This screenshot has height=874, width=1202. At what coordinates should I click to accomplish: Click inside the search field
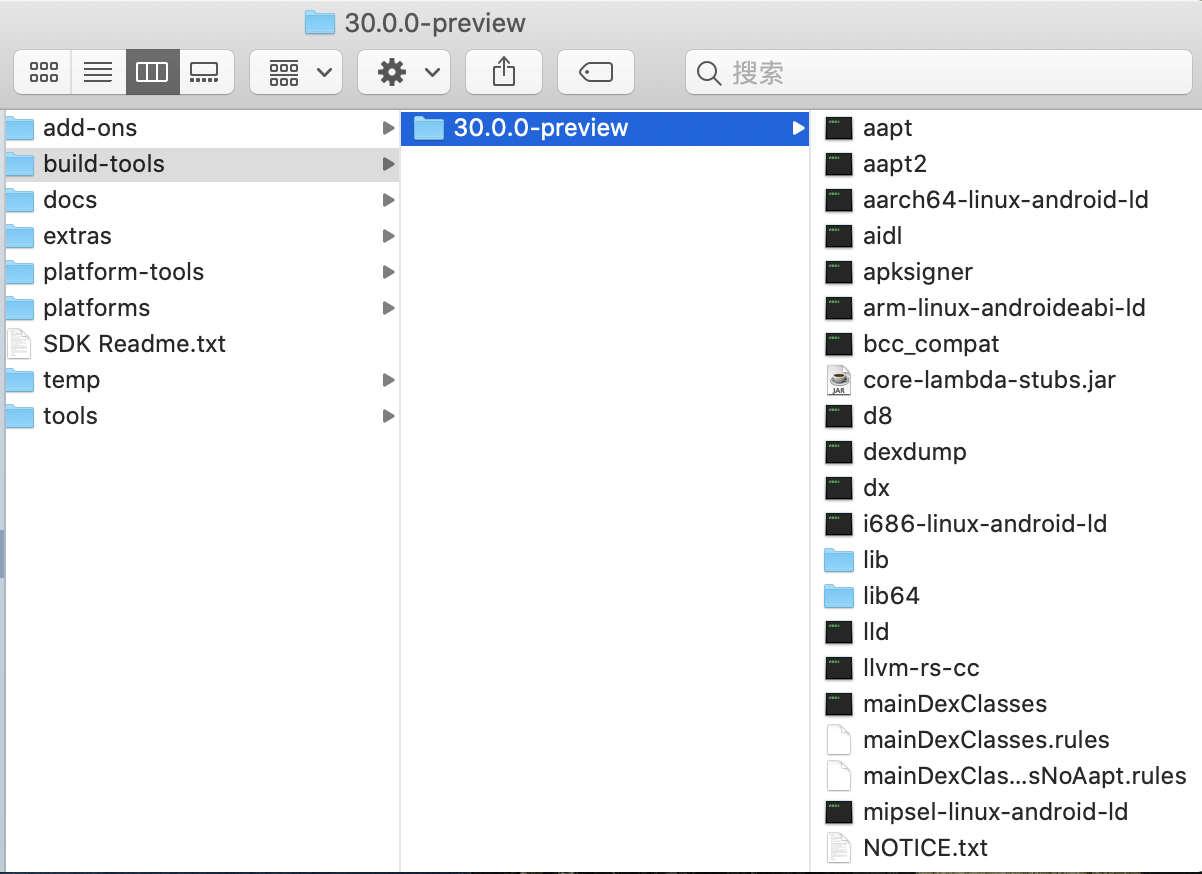[938, 71]
